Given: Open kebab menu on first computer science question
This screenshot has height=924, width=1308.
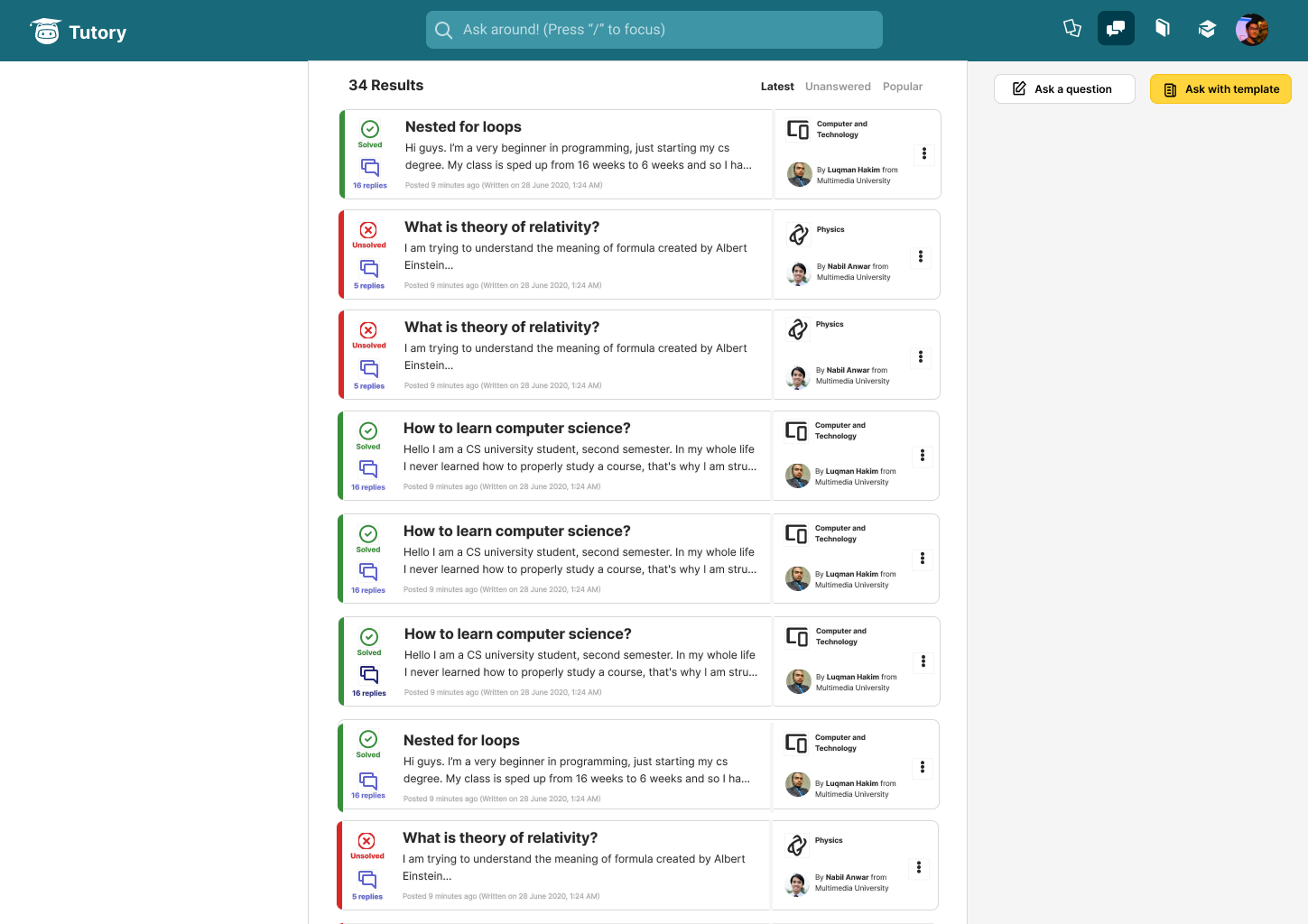Looking at the screenshot, I should (922, 456).
